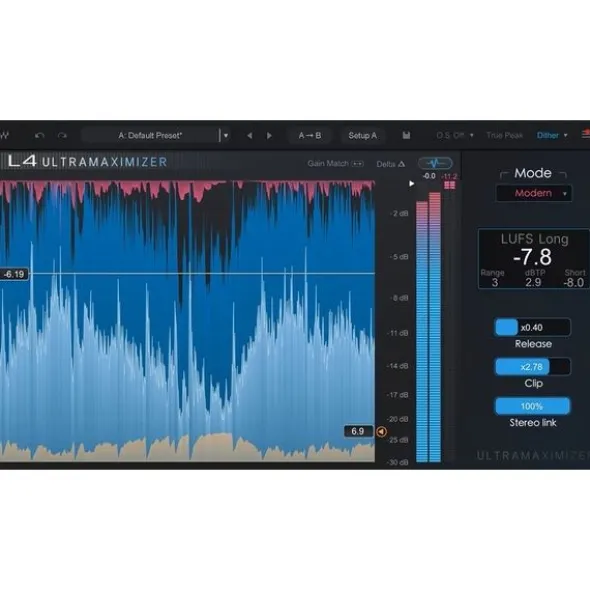
Task: Copy settings with A→B button
Action: [310, 135]
